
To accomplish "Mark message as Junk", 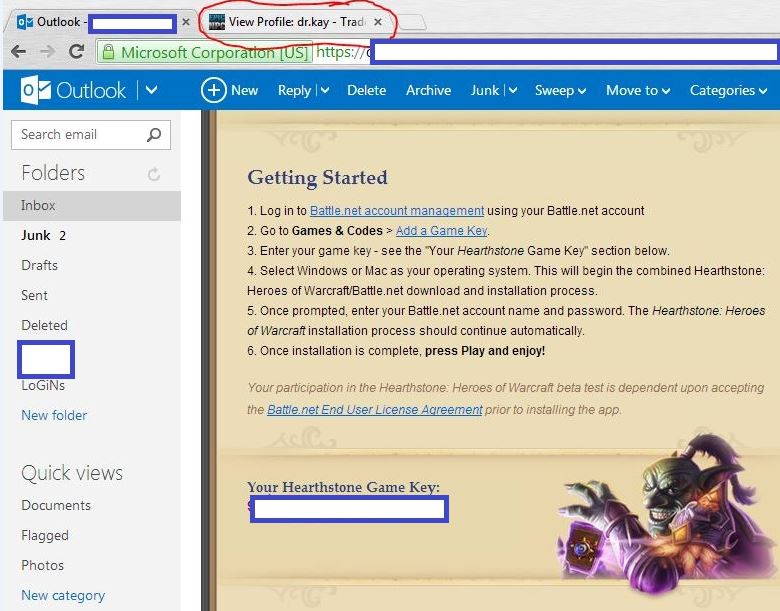I will coord(485,90).
